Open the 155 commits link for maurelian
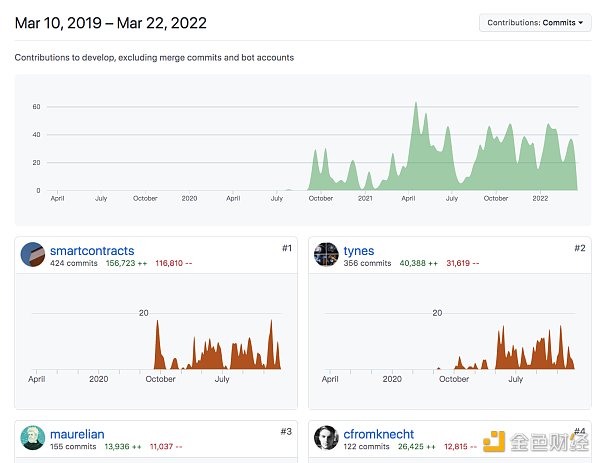The image size is (600, 463). [x=73, y=445]
